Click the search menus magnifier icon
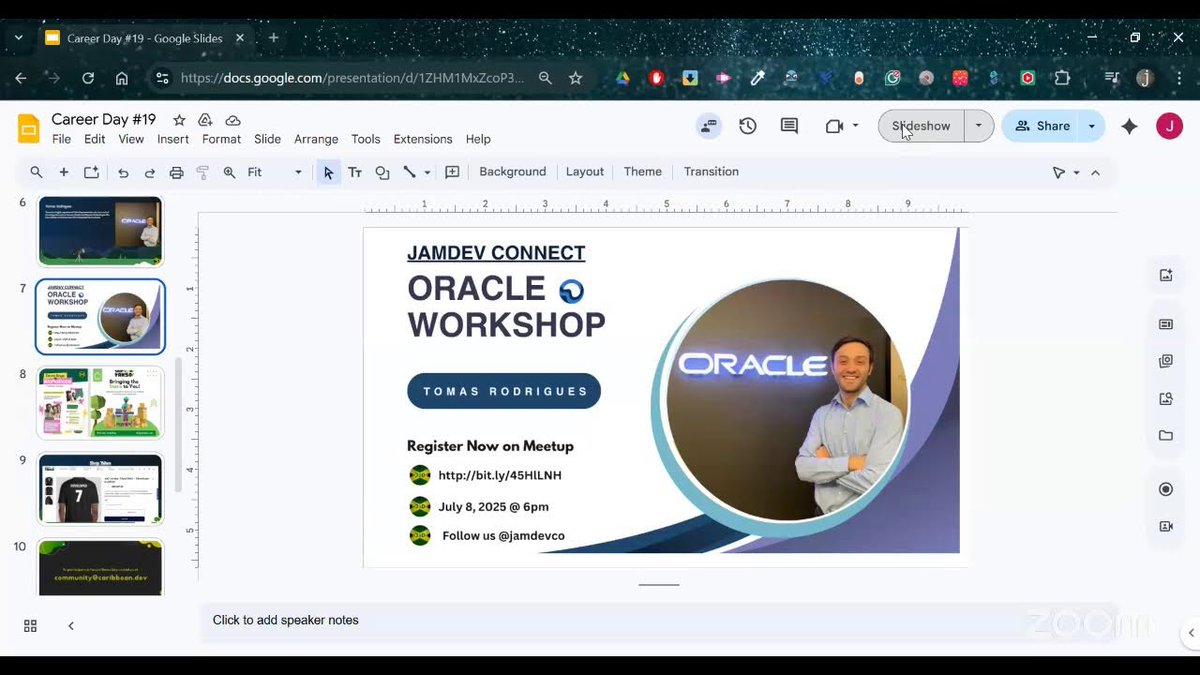 tap(36, 172)
